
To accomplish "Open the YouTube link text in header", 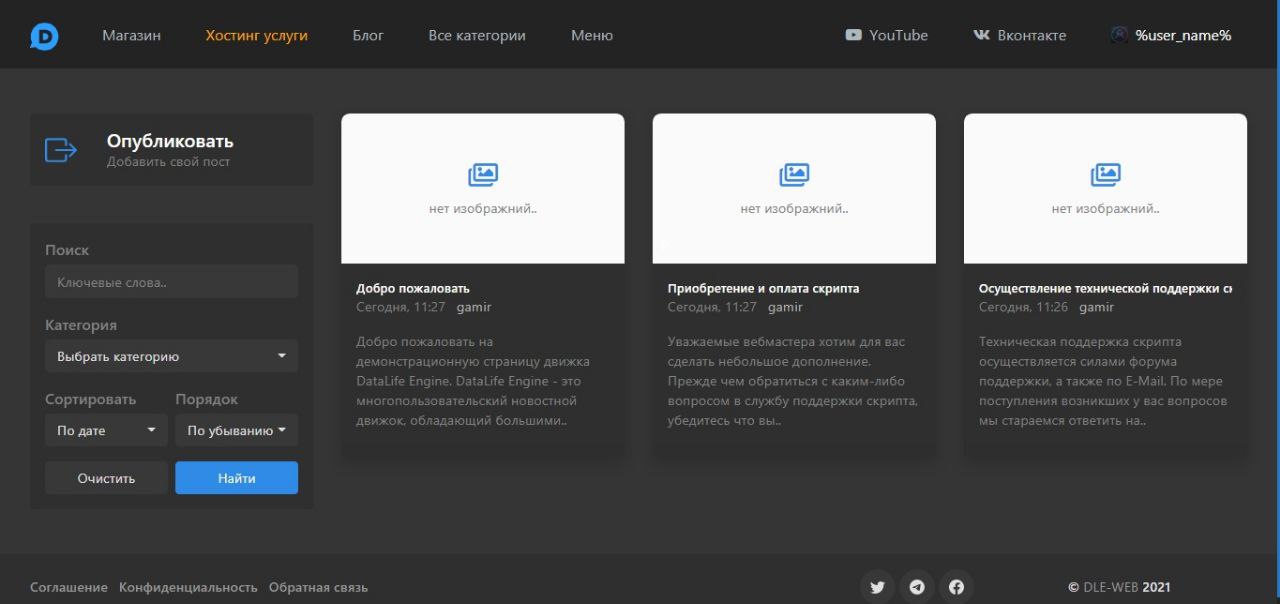I will tap(898, 35).
